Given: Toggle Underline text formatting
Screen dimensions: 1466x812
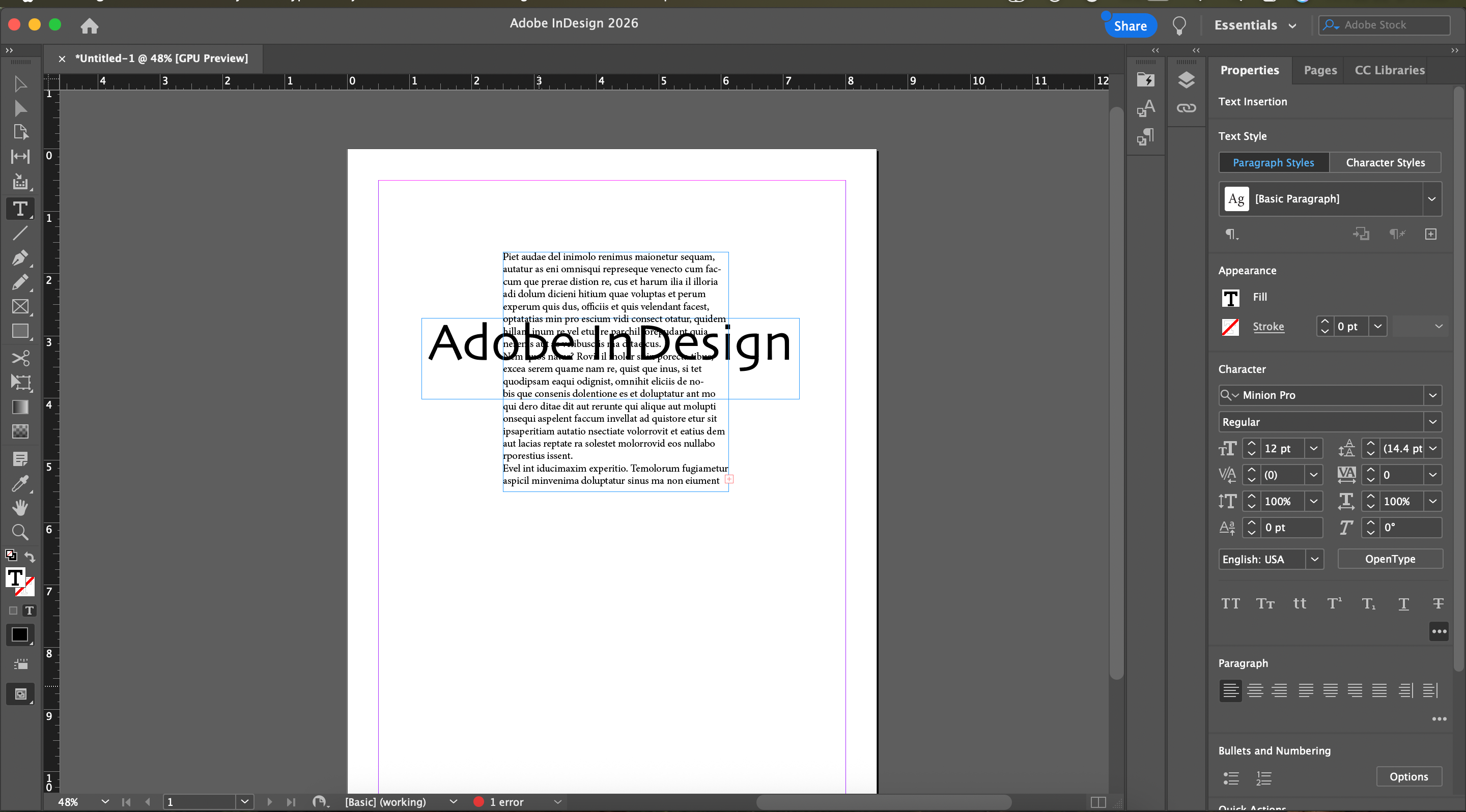Looking at the screenshot, I should click(x=1403, y=603).
